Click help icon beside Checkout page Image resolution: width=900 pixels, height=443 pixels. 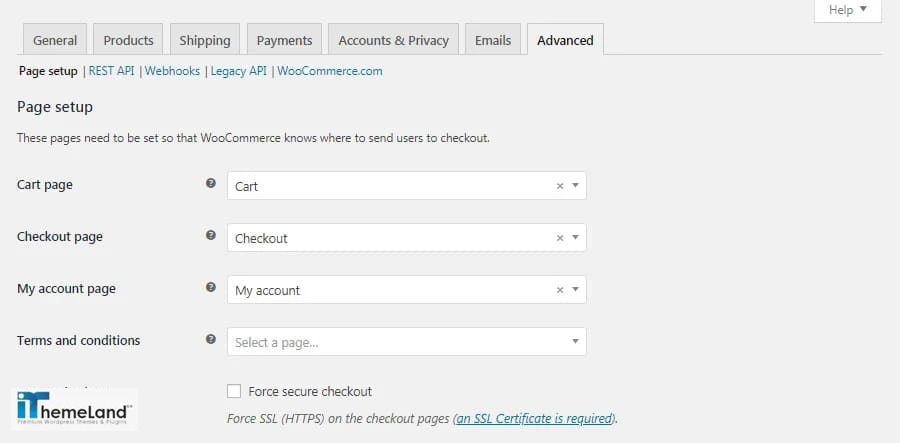point(211,235)
